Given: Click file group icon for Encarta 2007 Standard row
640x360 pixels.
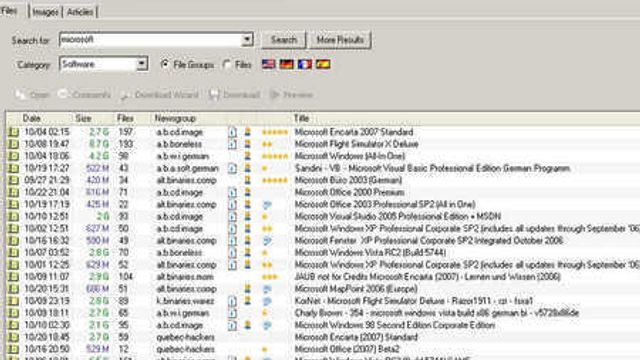Looking at the screenshot, I should pos(13,132).
